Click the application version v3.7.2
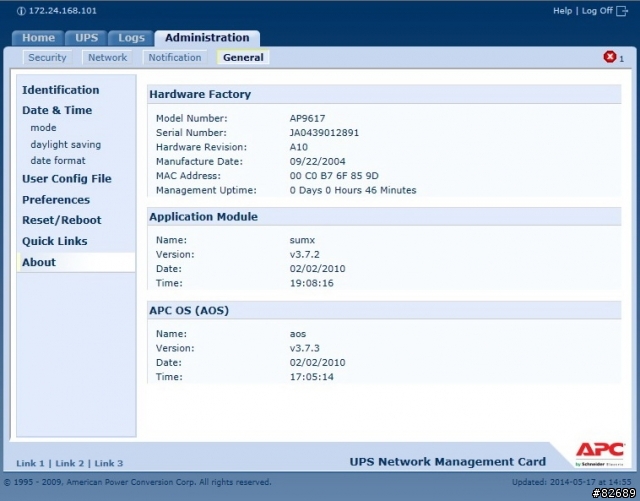 click(x=304, y=254)
